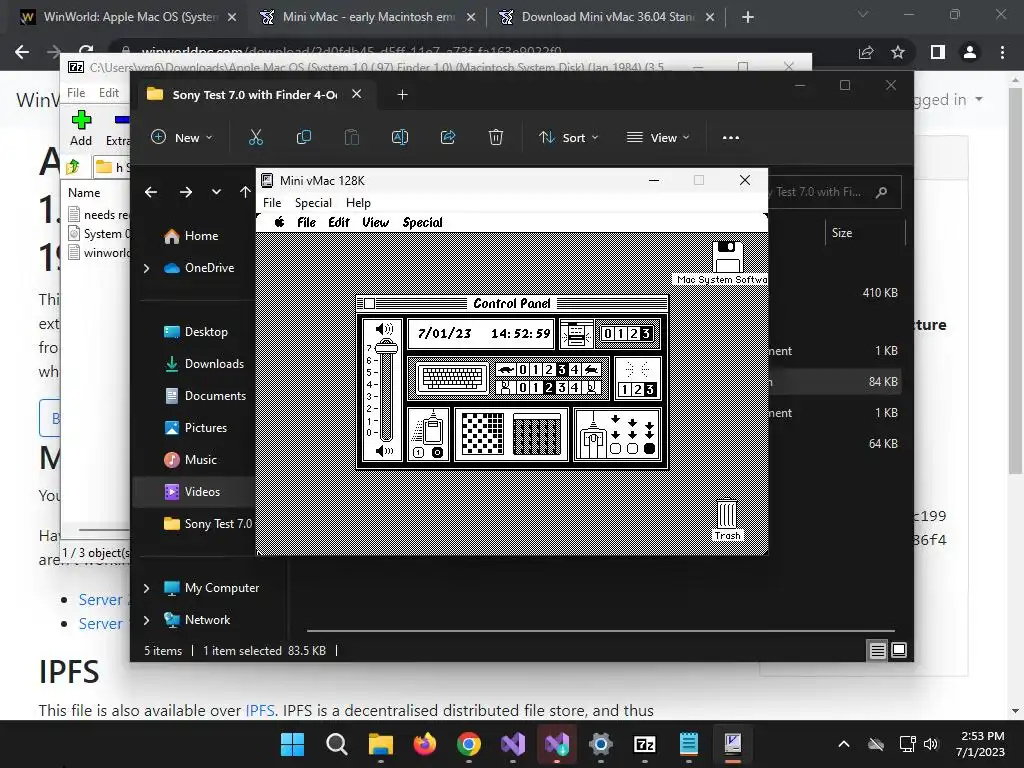Click the turtle slow key repeat icon
Image resolution: width=1024 pixels, height=768 pixels.
[x=505, y=370]
